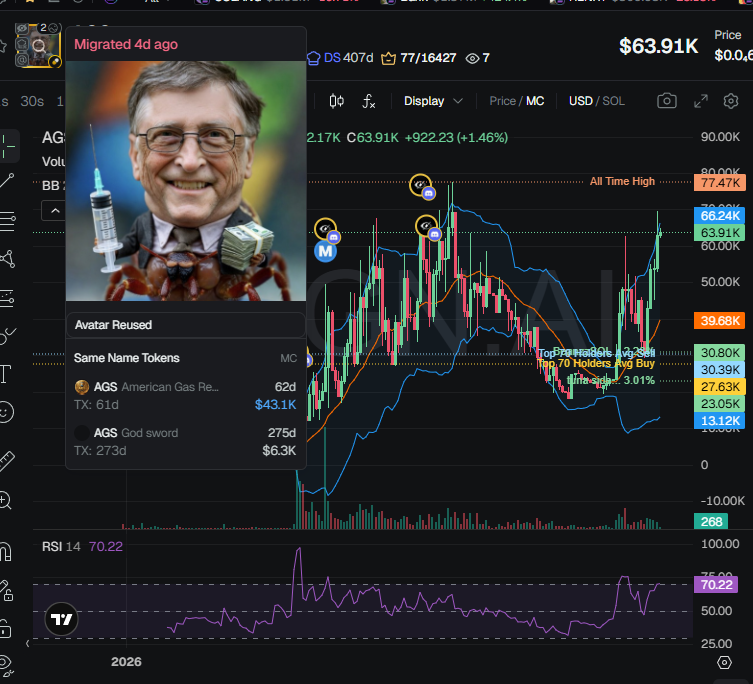
Task: Take a chart snapshot with camera icon
Action: (x=667, y=101)
